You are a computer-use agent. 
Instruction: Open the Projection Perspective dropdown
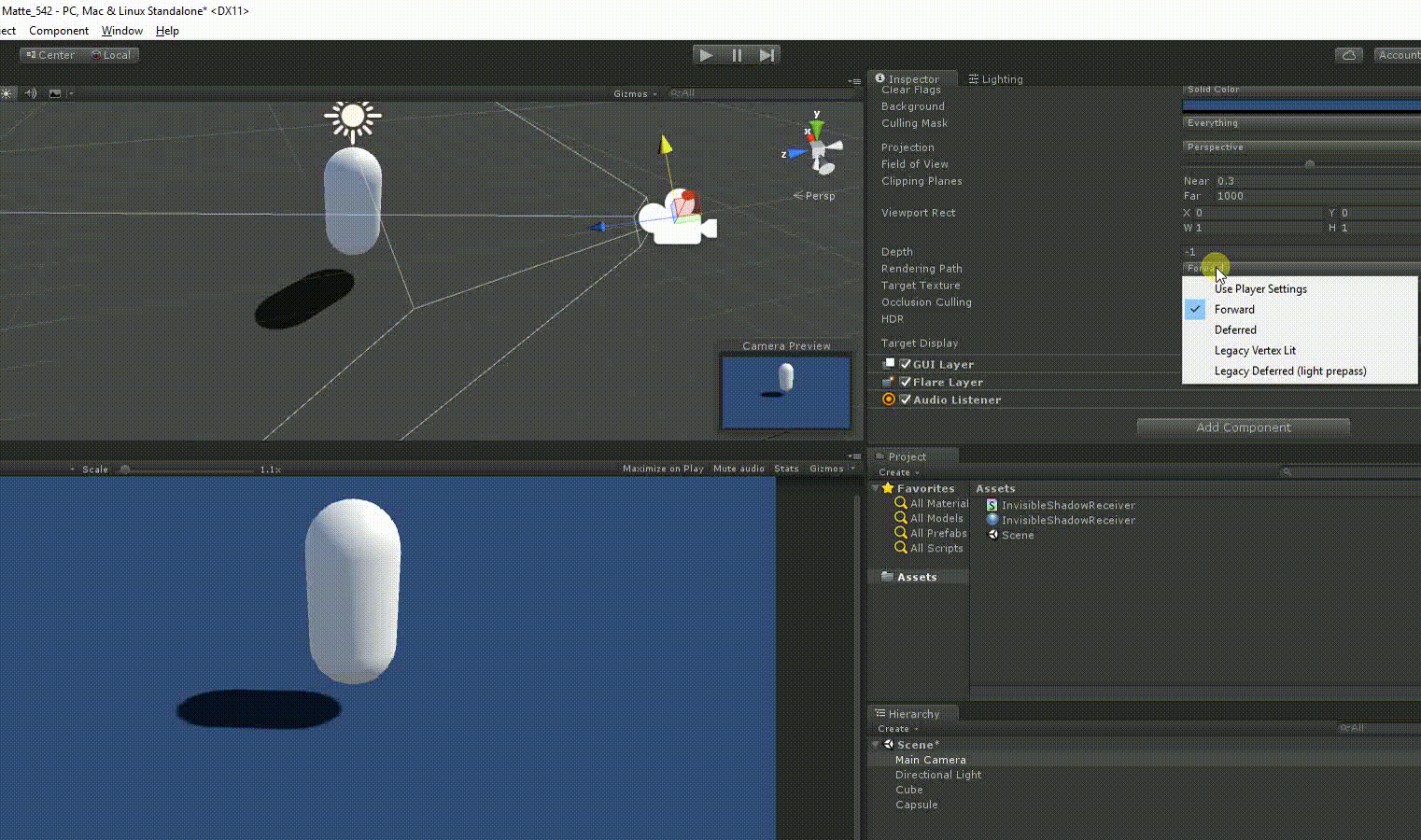[x=1300, y=147]
